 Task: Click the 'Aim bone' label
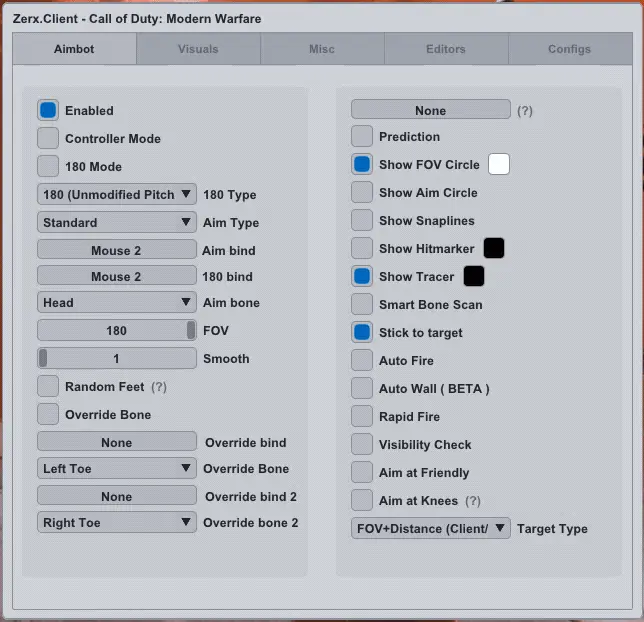click(231, 303)
